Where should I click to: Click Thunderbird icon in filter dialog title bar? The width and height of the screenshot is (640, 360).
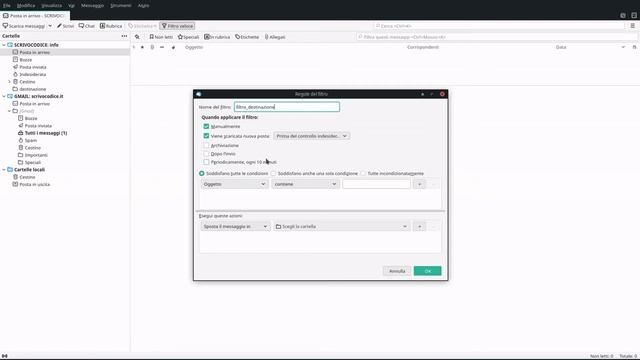[x=199, y=94]
